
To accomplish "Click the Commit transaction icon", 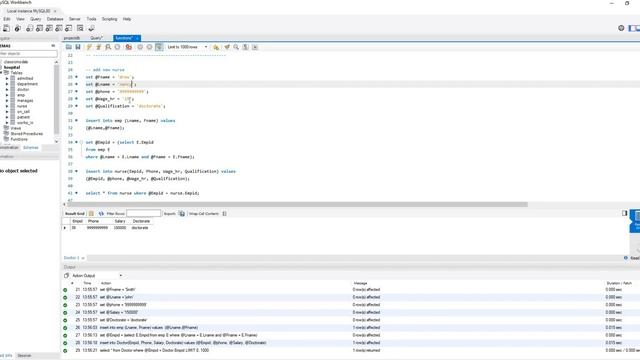I will pyautogui.click(x=140, y=47).
